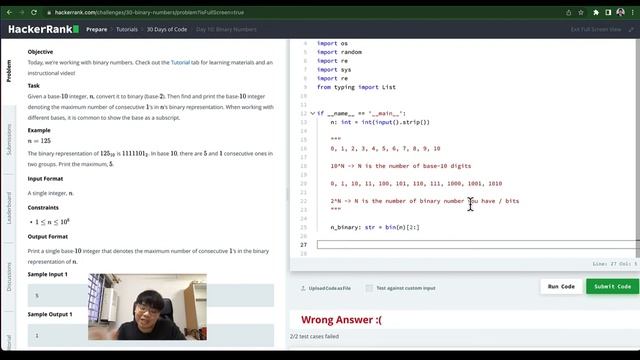Click the webcam video overlay
The image size is (640, 360).
[x=147, y=307]
